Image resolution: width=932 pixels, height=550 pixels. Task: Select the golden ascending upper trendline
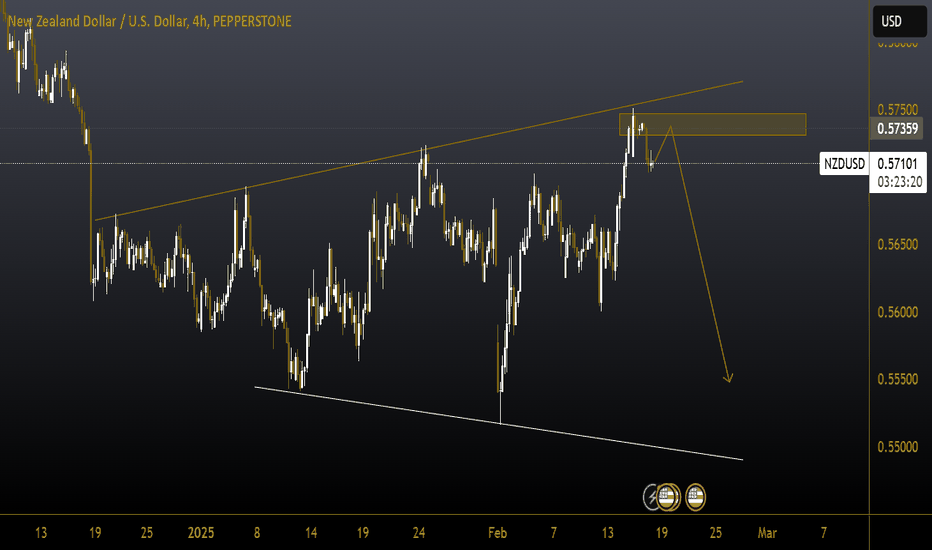[x=419, y=150]
